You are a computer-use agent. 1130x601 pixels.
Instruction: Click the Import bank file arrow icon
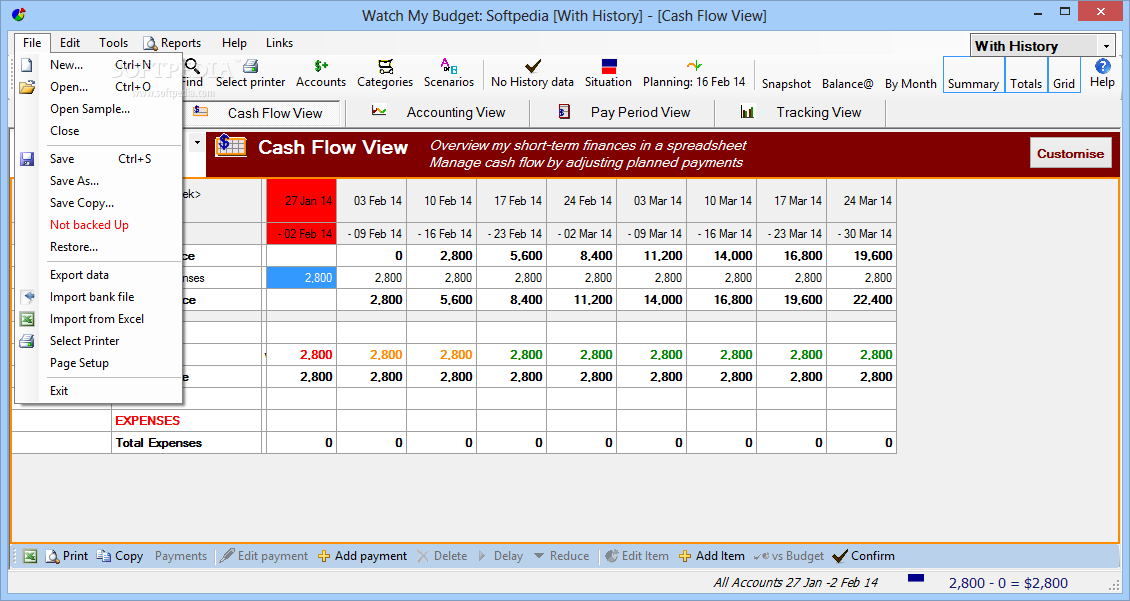click(27, 297)
